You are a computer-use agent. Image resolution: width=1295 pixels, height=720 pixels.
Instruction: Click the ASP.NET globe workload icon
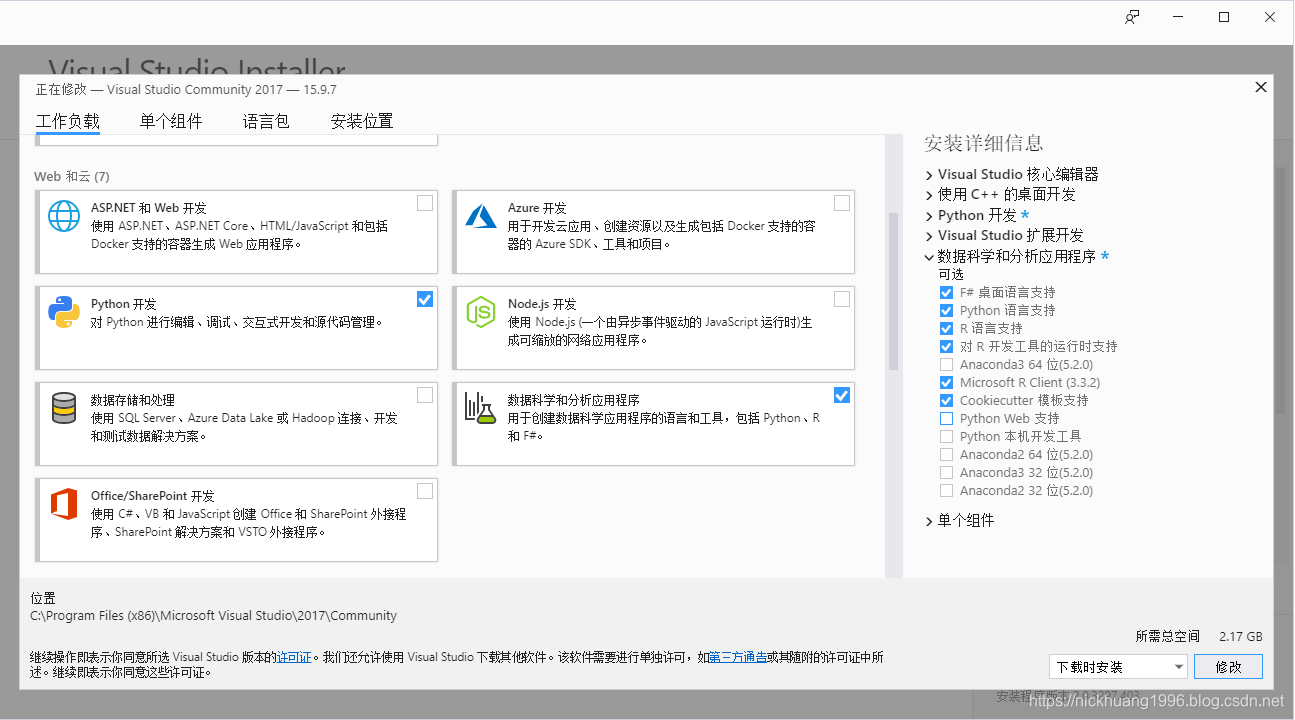64,216
